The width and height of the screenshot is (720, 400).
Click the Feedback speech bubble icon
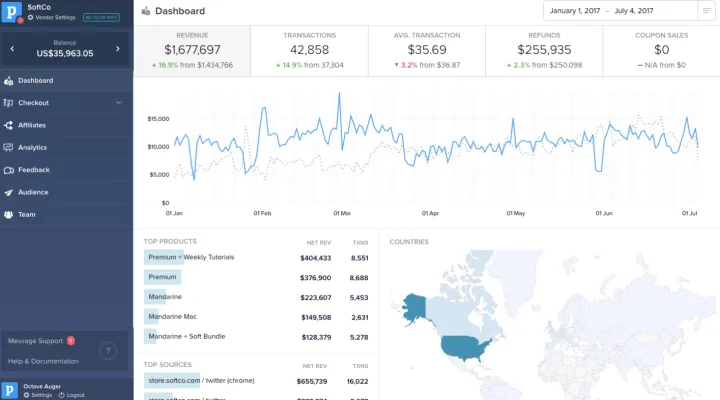pos(9,170)
